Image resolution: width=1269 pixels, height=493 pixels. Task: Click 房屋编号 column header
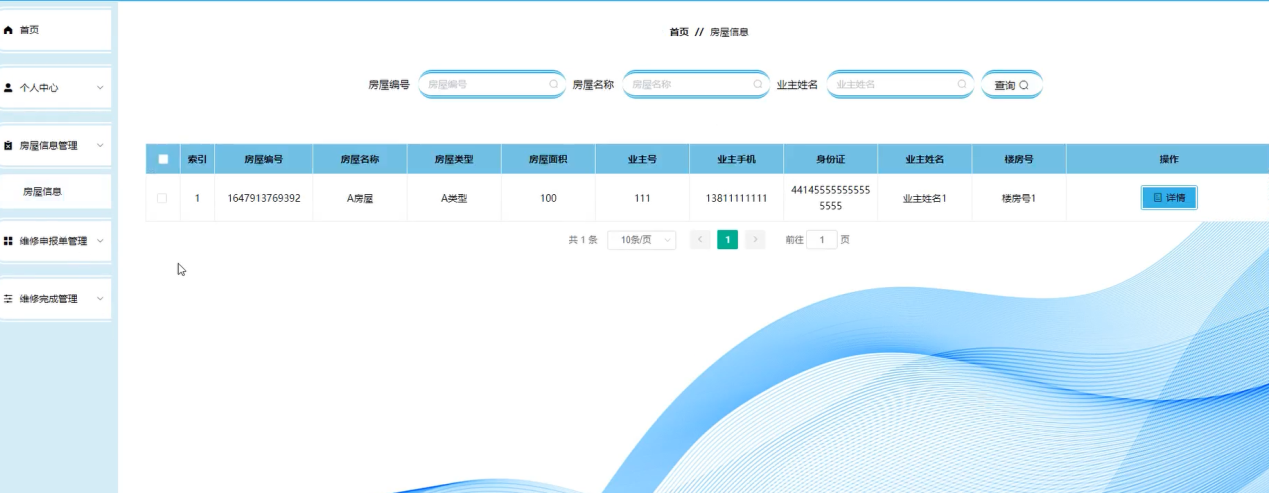tap(264, 159)
